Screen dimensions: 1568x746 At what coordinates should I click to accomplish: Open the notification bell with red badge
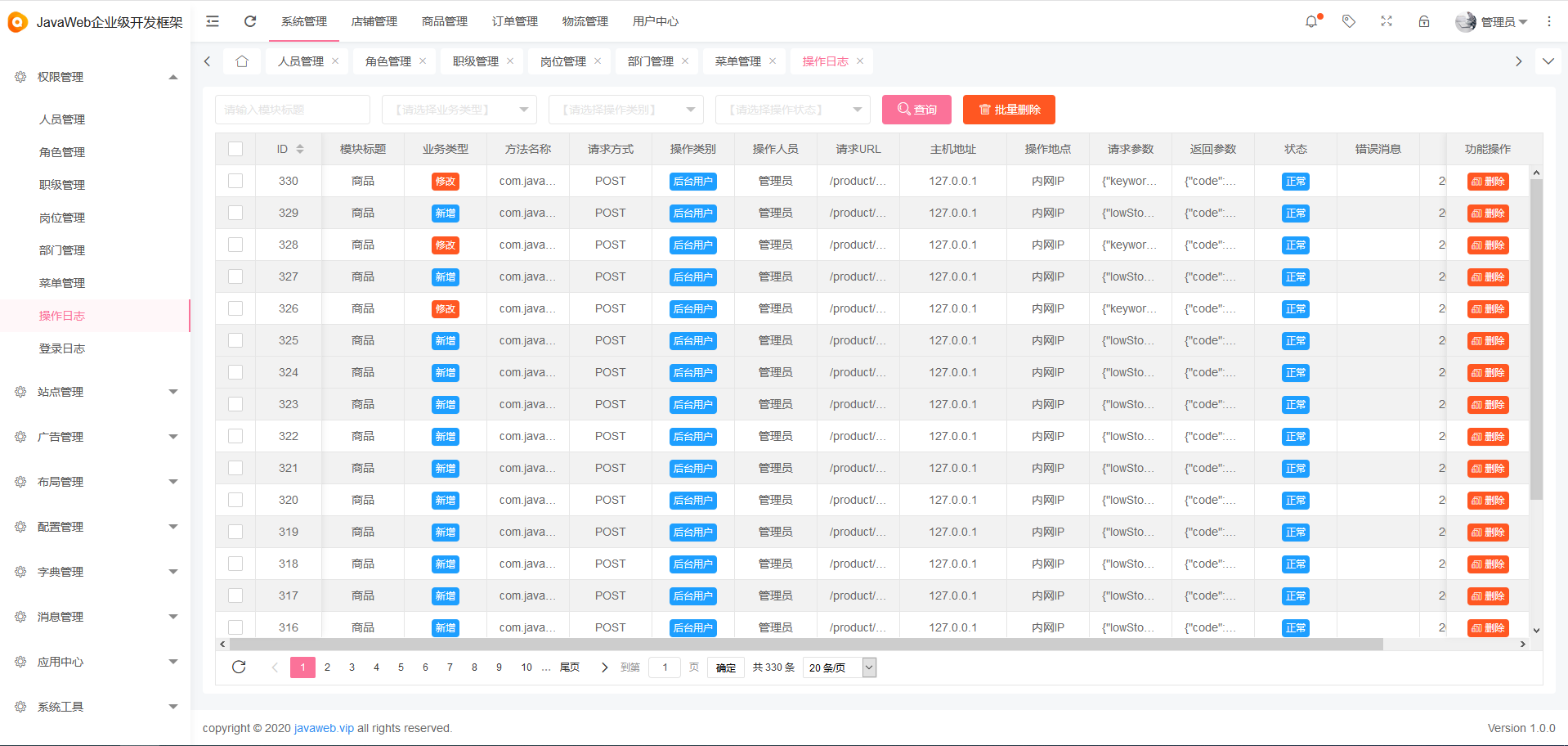click(1311, 21)
